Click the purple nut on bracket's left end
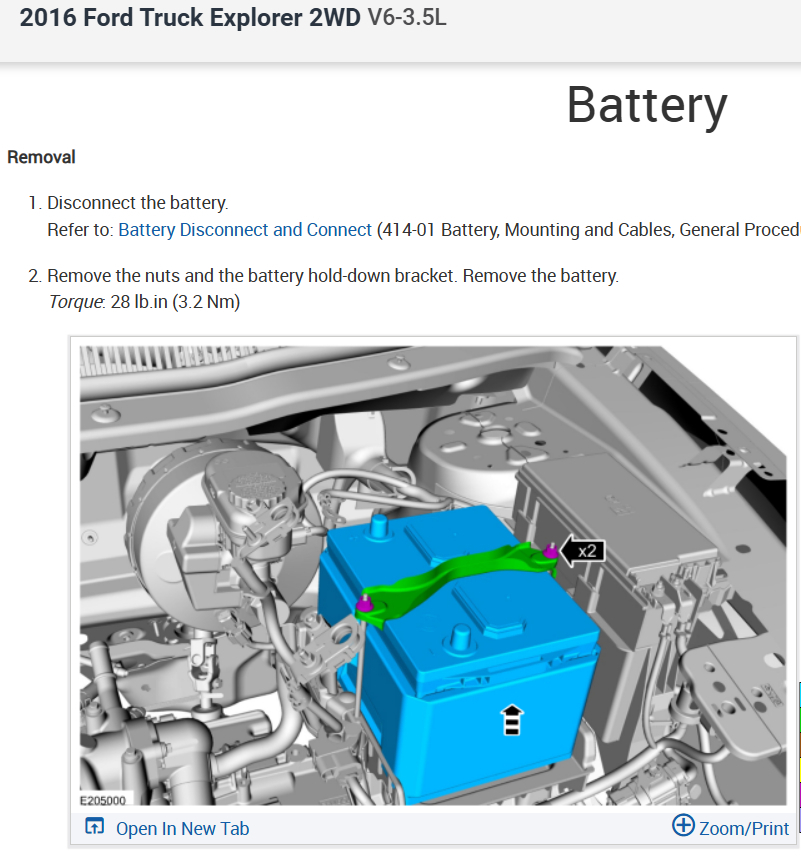801x859 pixels. (364, 604)
